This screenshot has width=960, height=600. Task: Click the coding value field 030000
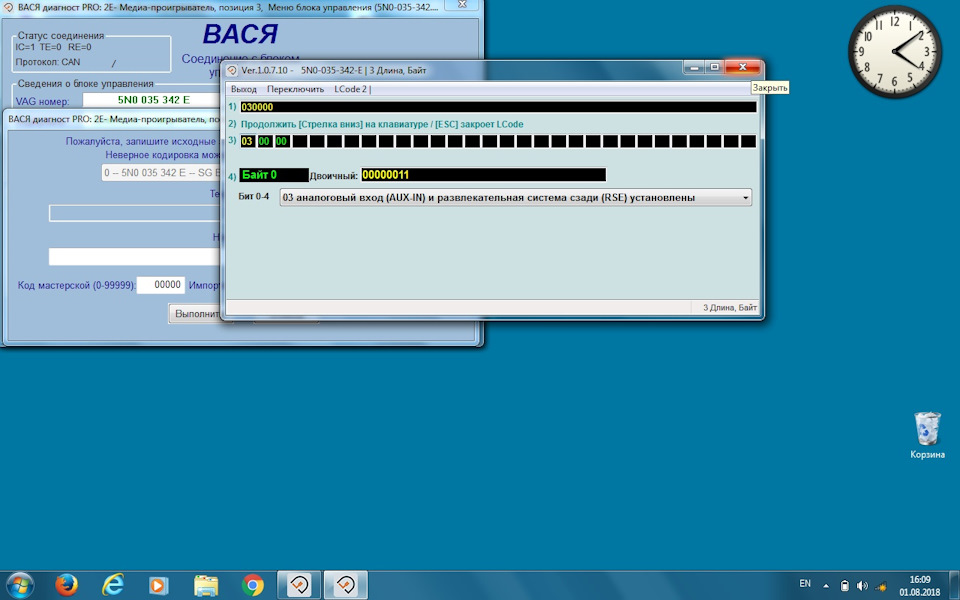point(498,107)
